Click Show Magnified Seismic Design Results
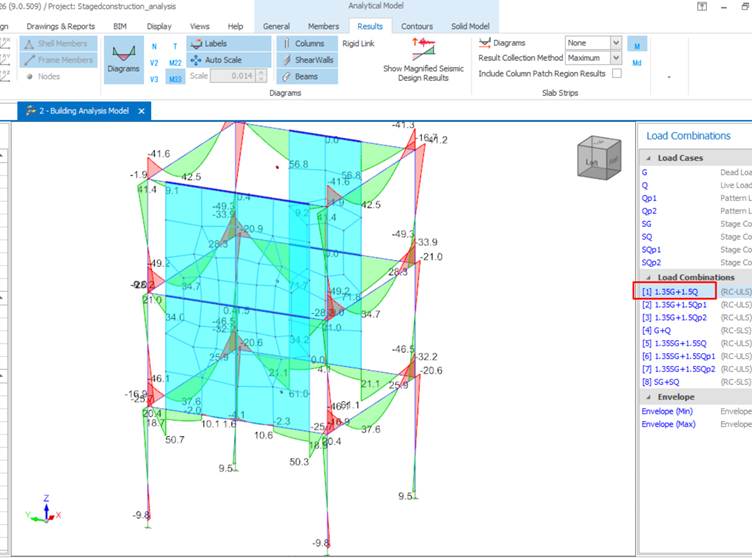Image resolution: width=752 pixels, height=558 pixels. click(x=423, y=59)
